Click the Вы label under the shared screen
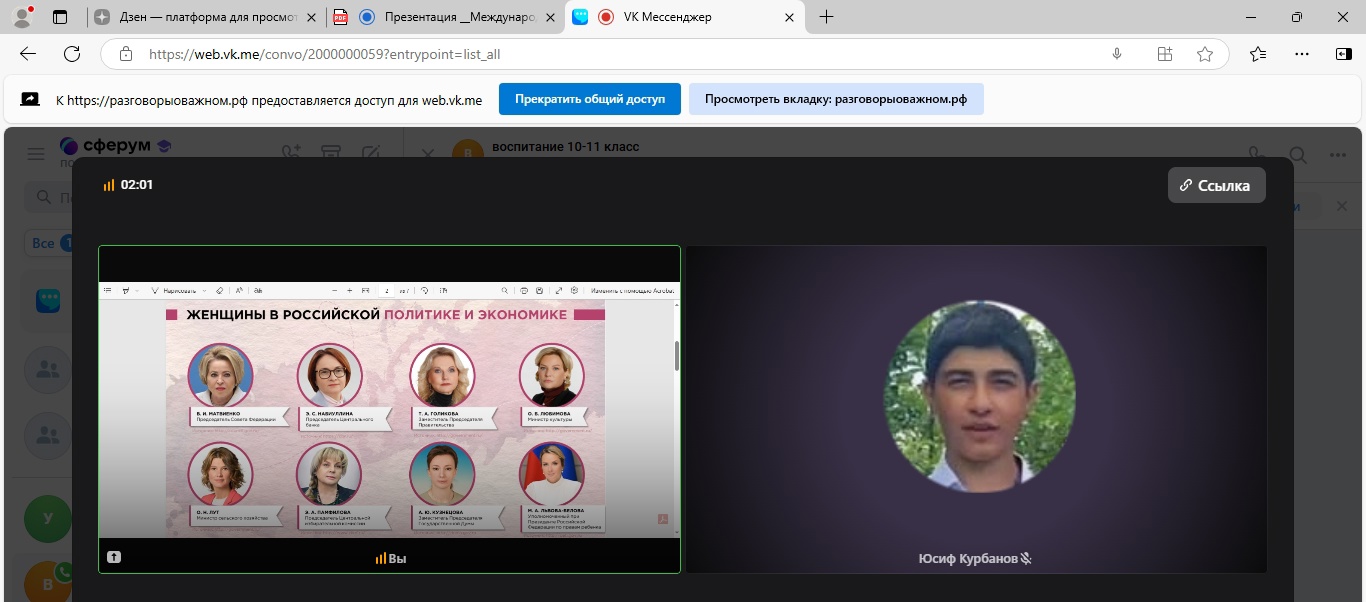This screenshot has width=1366, height=602. tap(397, 558)
